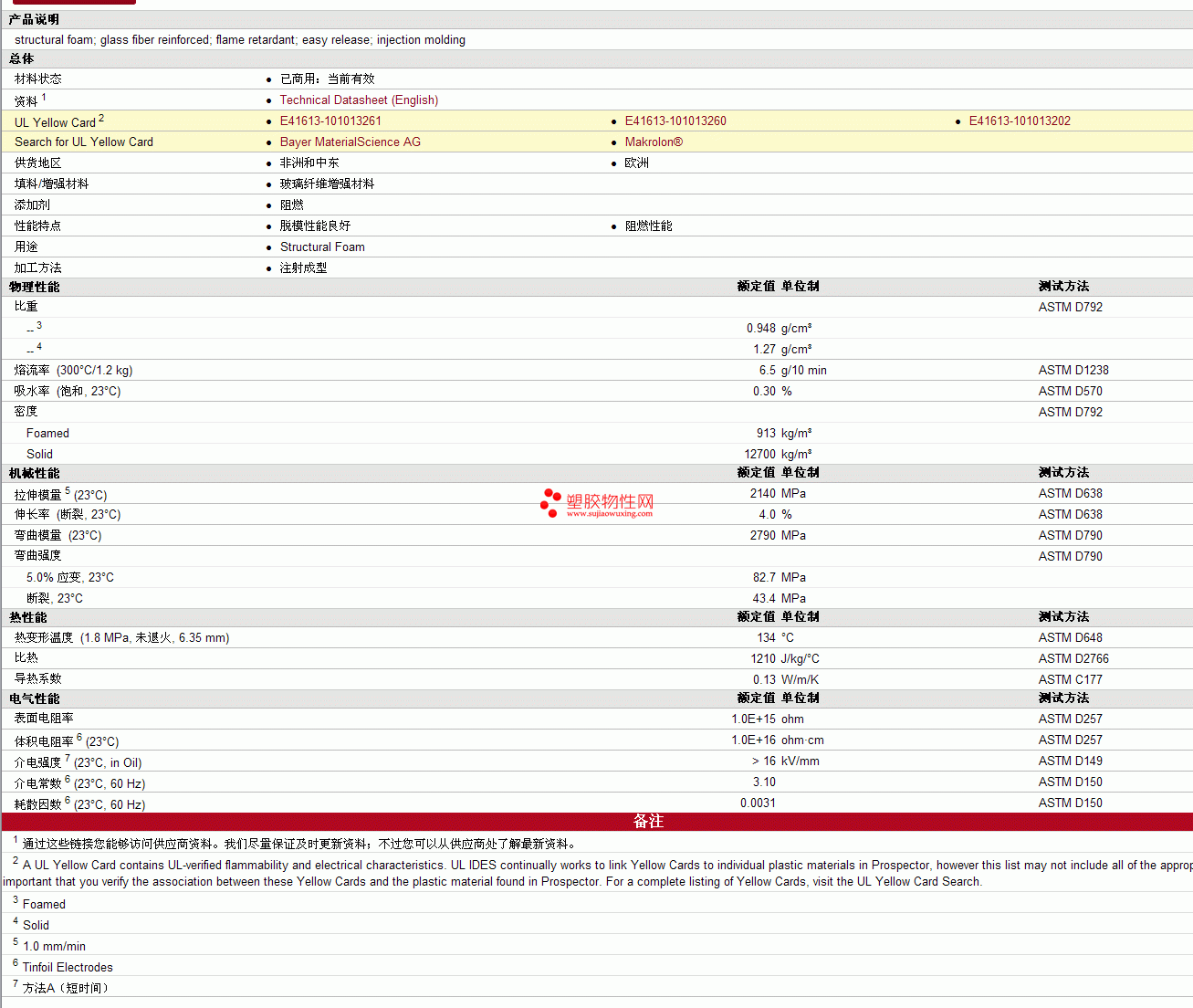This screenshot has height=1008, width=1193.
Task: Click the www.sujiaowuxing.com watermark URL
Action: [609, 514]
